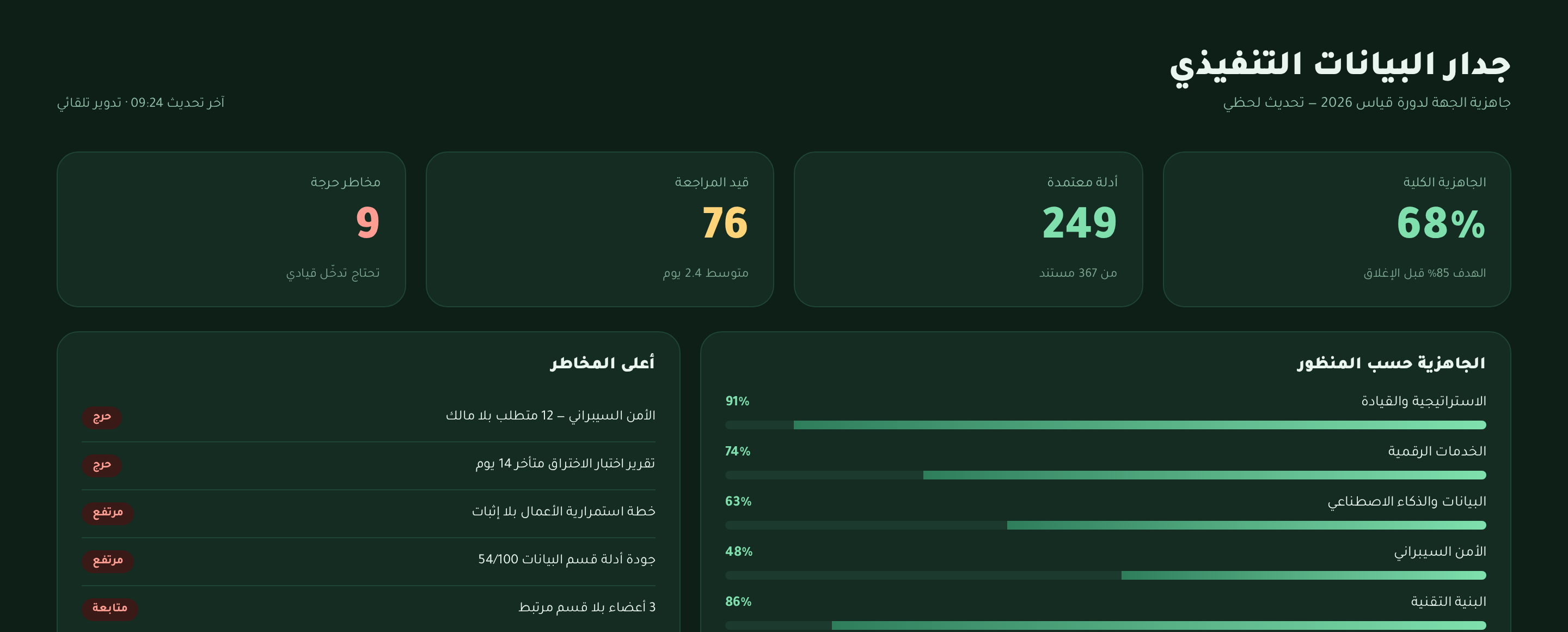Click the 76 under-review value
1568x632 pixels.
725,223
